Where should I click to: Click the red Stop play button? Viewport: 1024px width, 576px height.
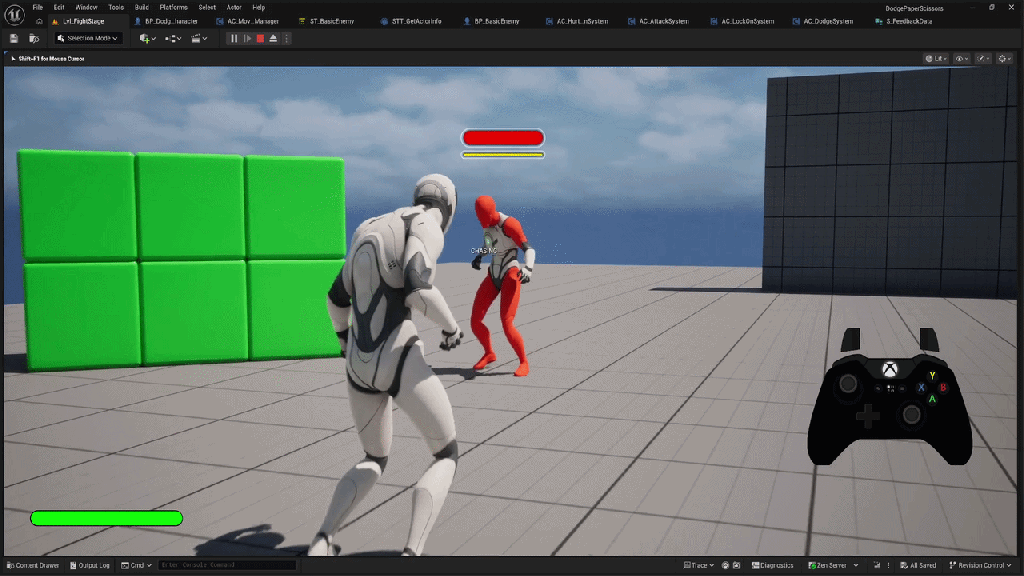[260, 38]
